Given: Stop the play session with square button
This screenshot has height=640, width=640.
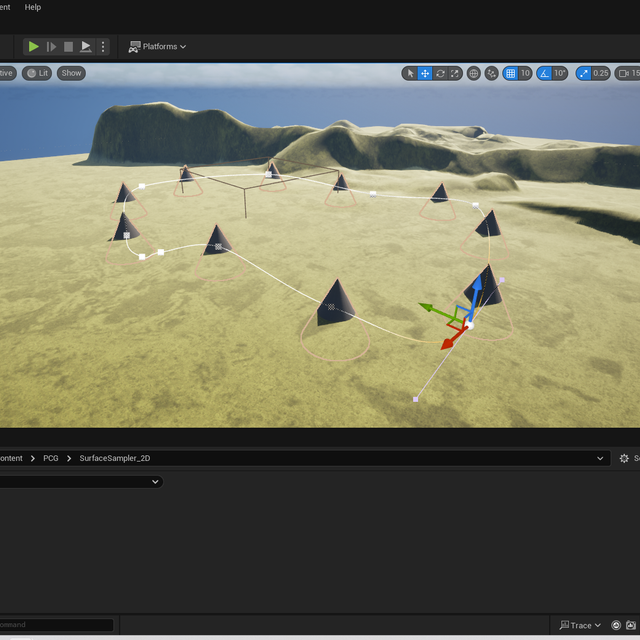Looking at the screenshot, I should (x=69, y=47).
